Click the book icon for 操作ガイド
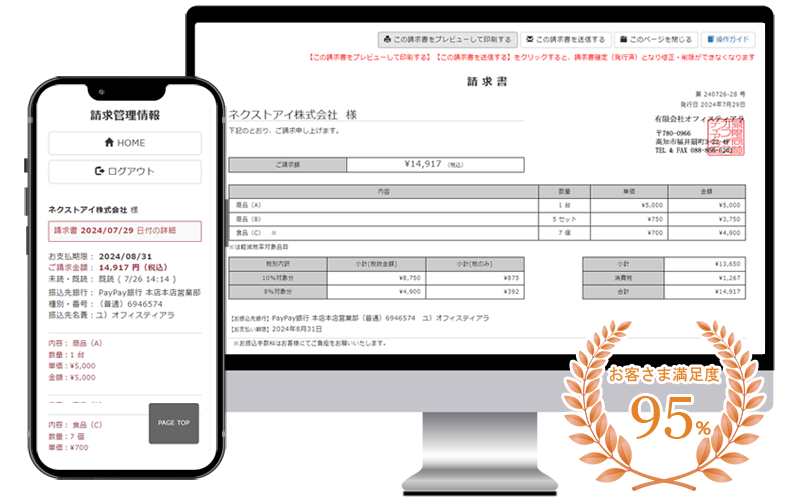 711,40
